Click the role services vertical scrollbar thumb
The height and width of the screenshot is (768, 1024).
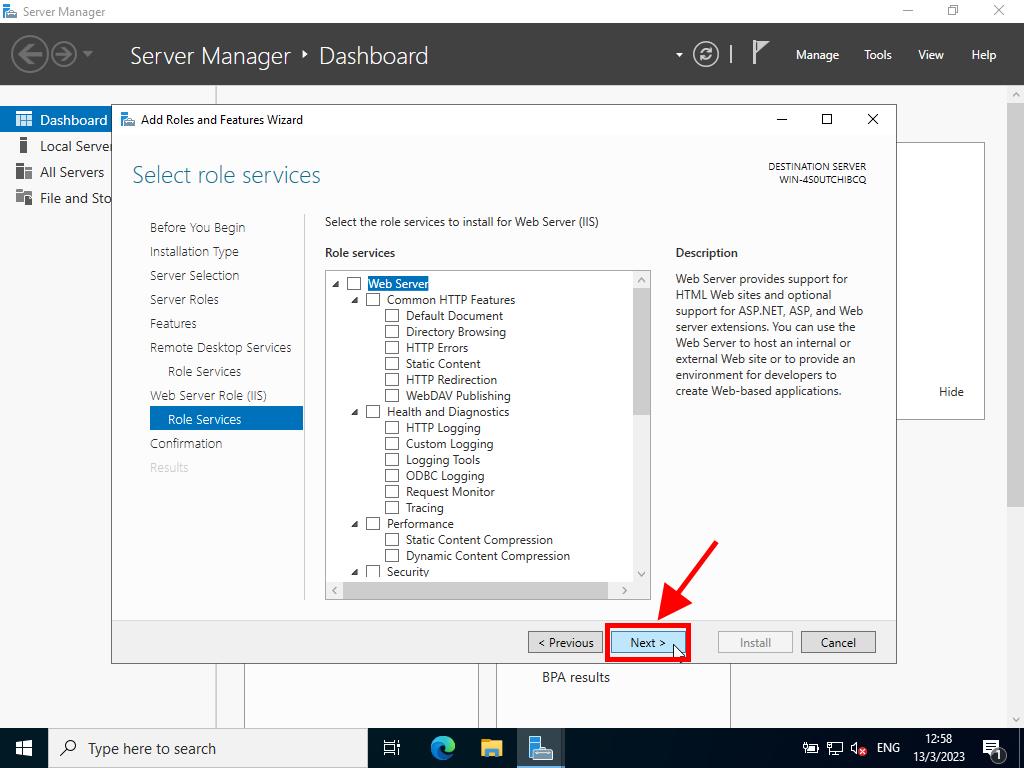tap(641, 351)
